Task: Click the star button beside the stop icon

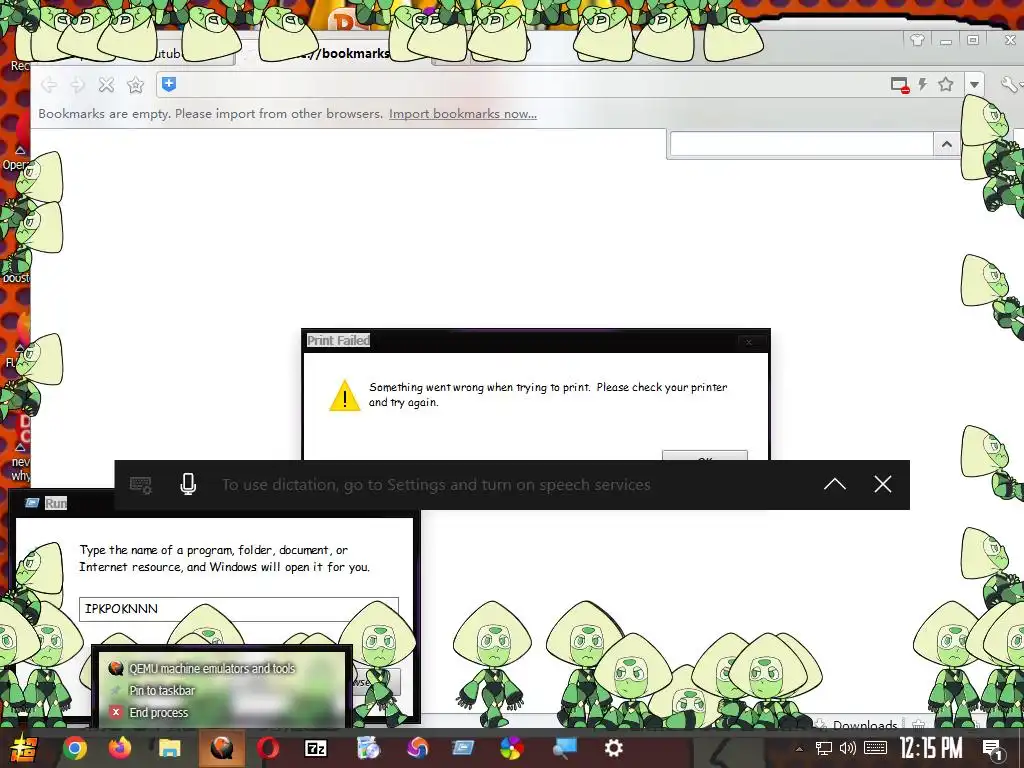Action: (135, 85)
